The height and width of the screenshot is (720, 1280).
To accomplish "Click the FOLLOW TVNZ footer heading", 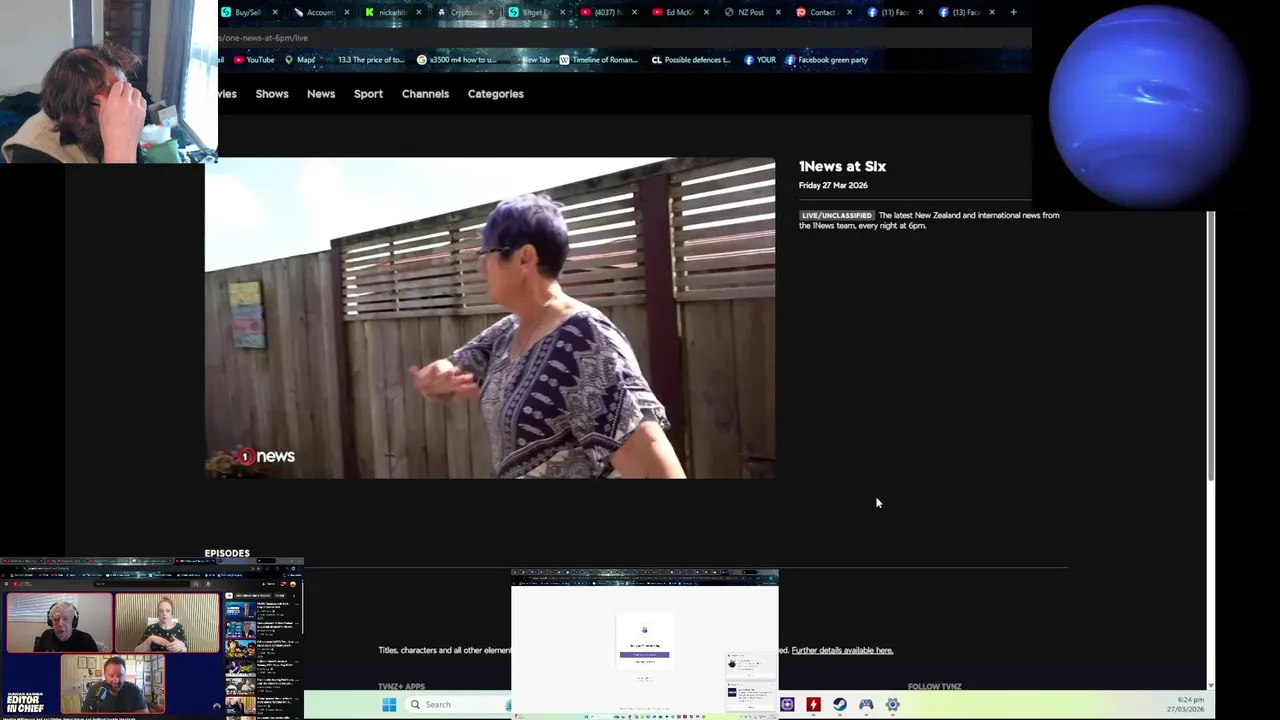I will pyautogui.click(x=934, y=686).
